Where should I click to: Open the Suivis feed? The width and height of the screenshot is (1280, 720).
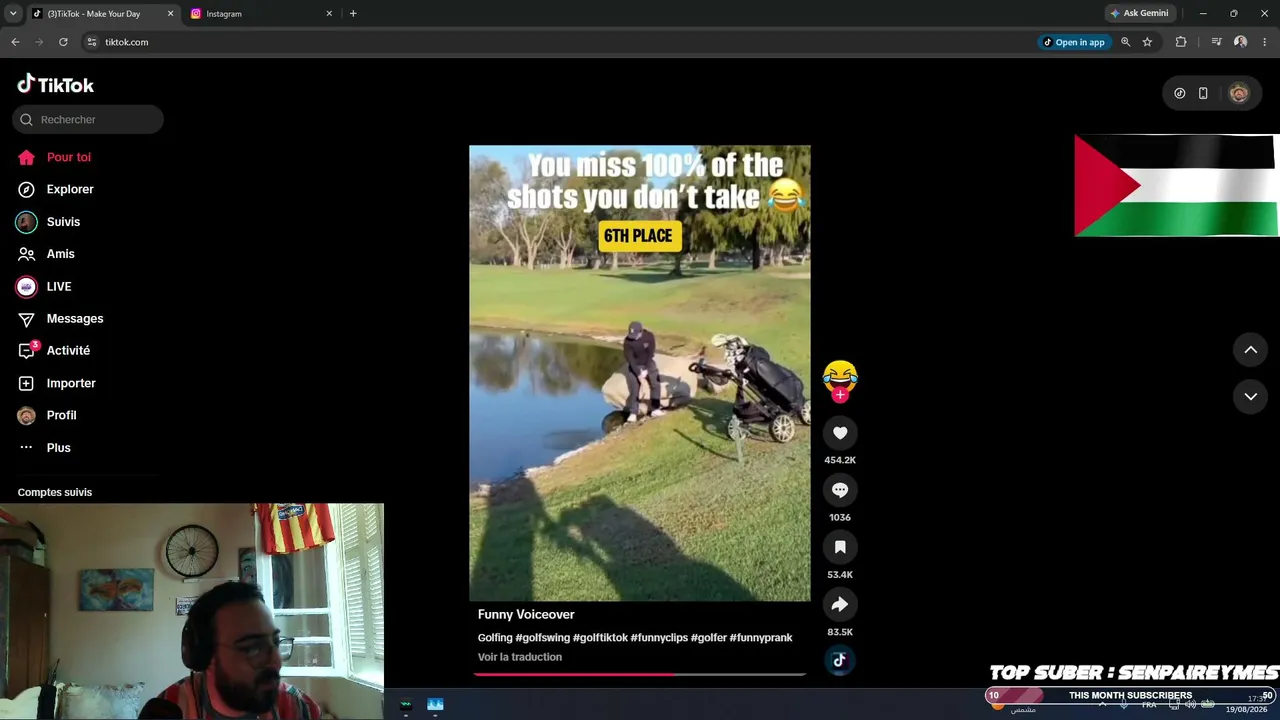[x=49, y=222]
